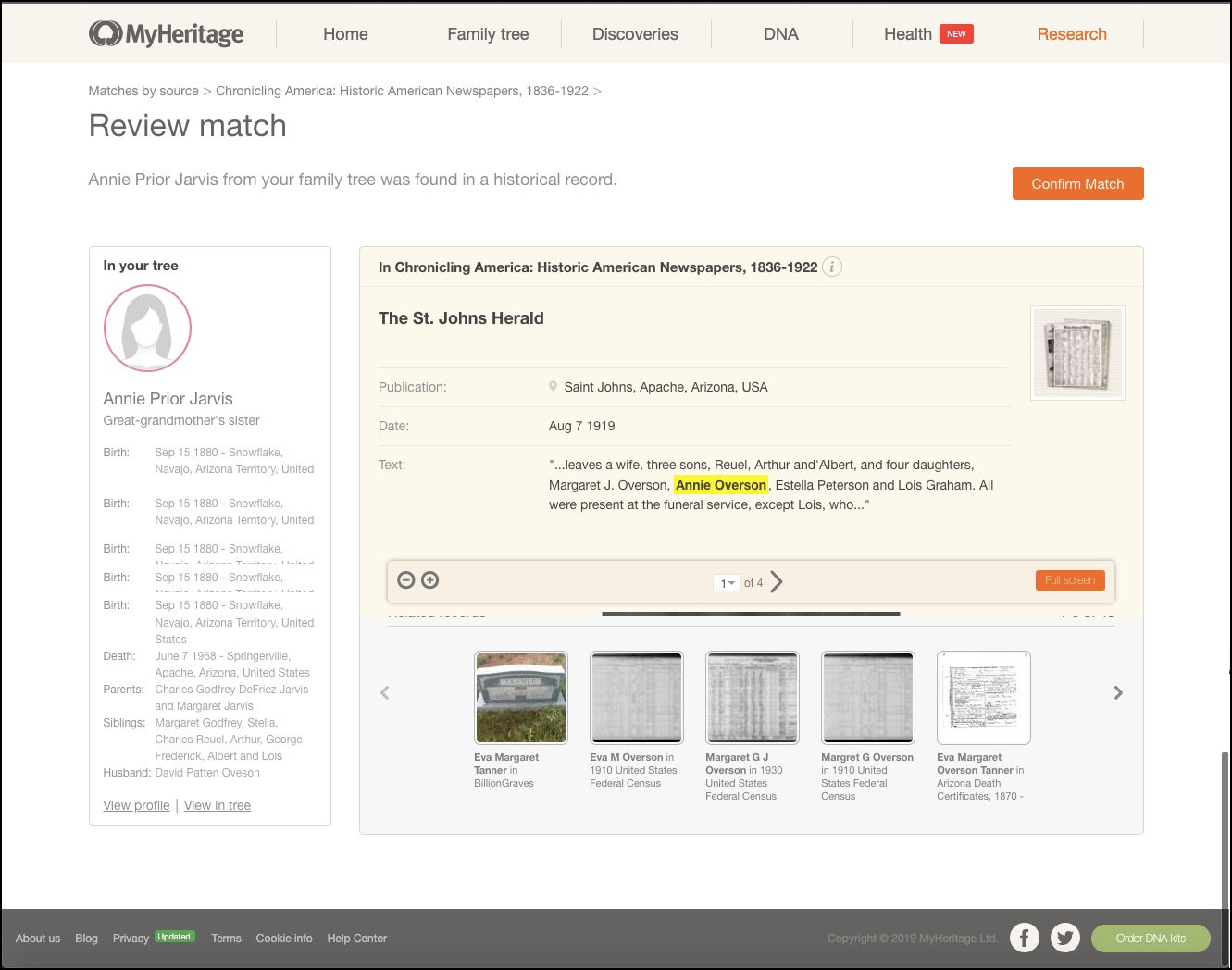This screenshot has height=970, width=1232.
Task: Navigate to the Home tab
Action: tap(345, 33)
